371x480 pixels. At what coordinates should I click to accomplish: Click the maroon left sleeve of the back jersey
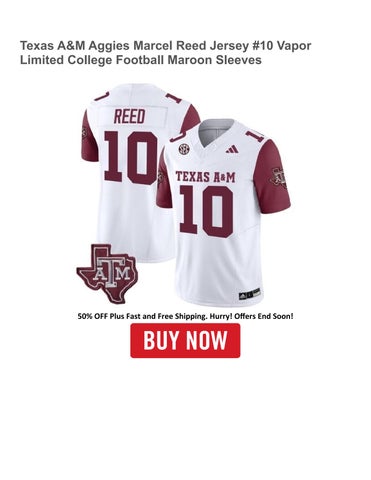tap(89, 136)
